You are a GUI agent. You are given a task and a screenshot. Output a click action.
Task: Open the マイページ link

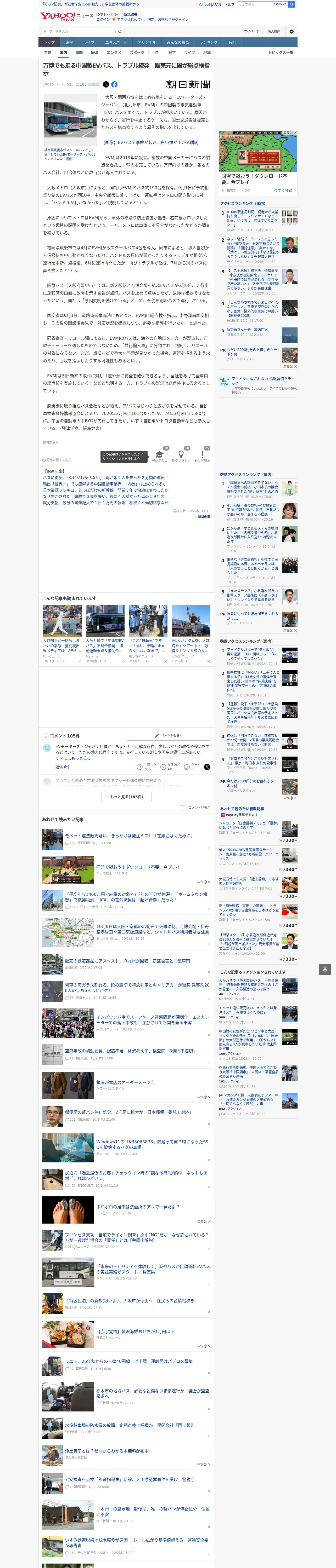click(x=251, y=31)
